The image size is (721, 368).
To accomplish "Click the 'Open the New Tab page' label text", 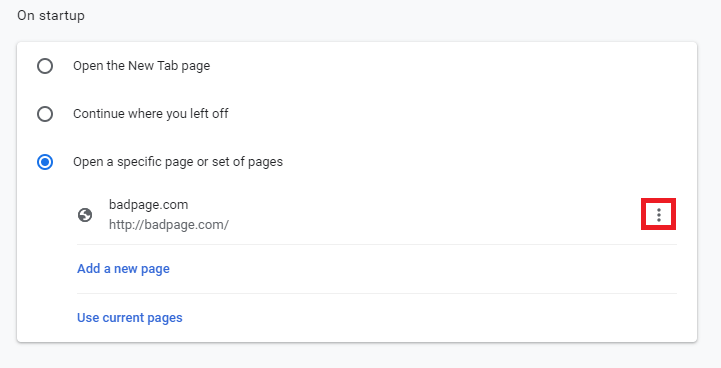I will [142, 66].
